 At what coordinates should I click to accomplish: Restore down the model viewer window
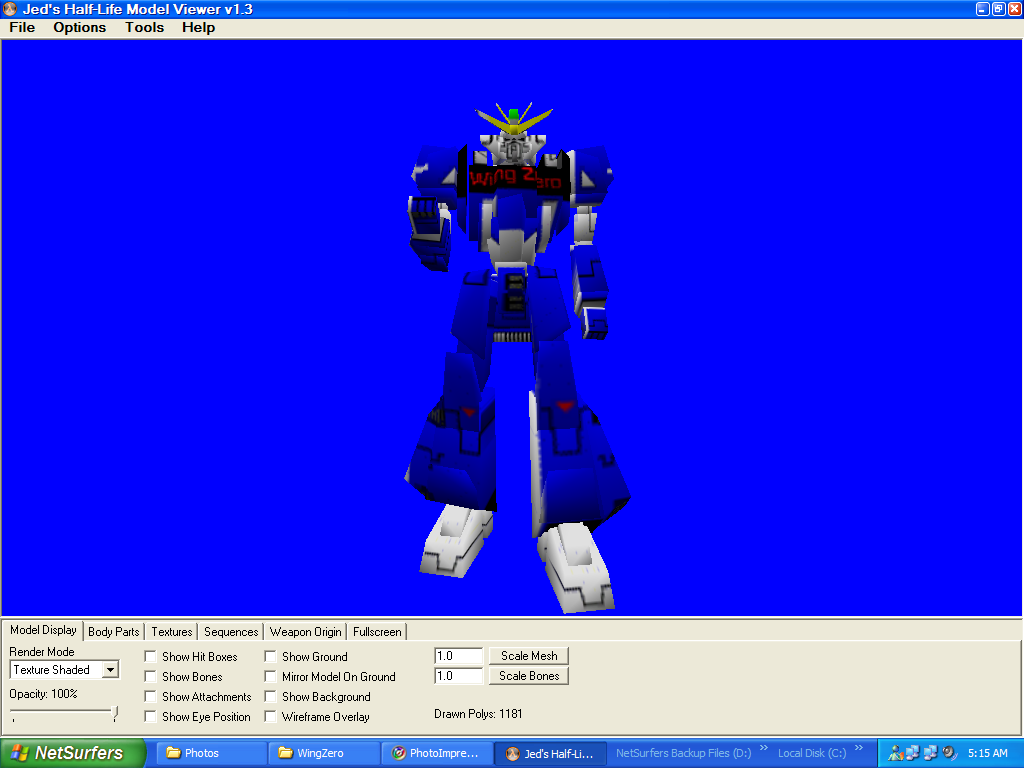coord(999,9)
